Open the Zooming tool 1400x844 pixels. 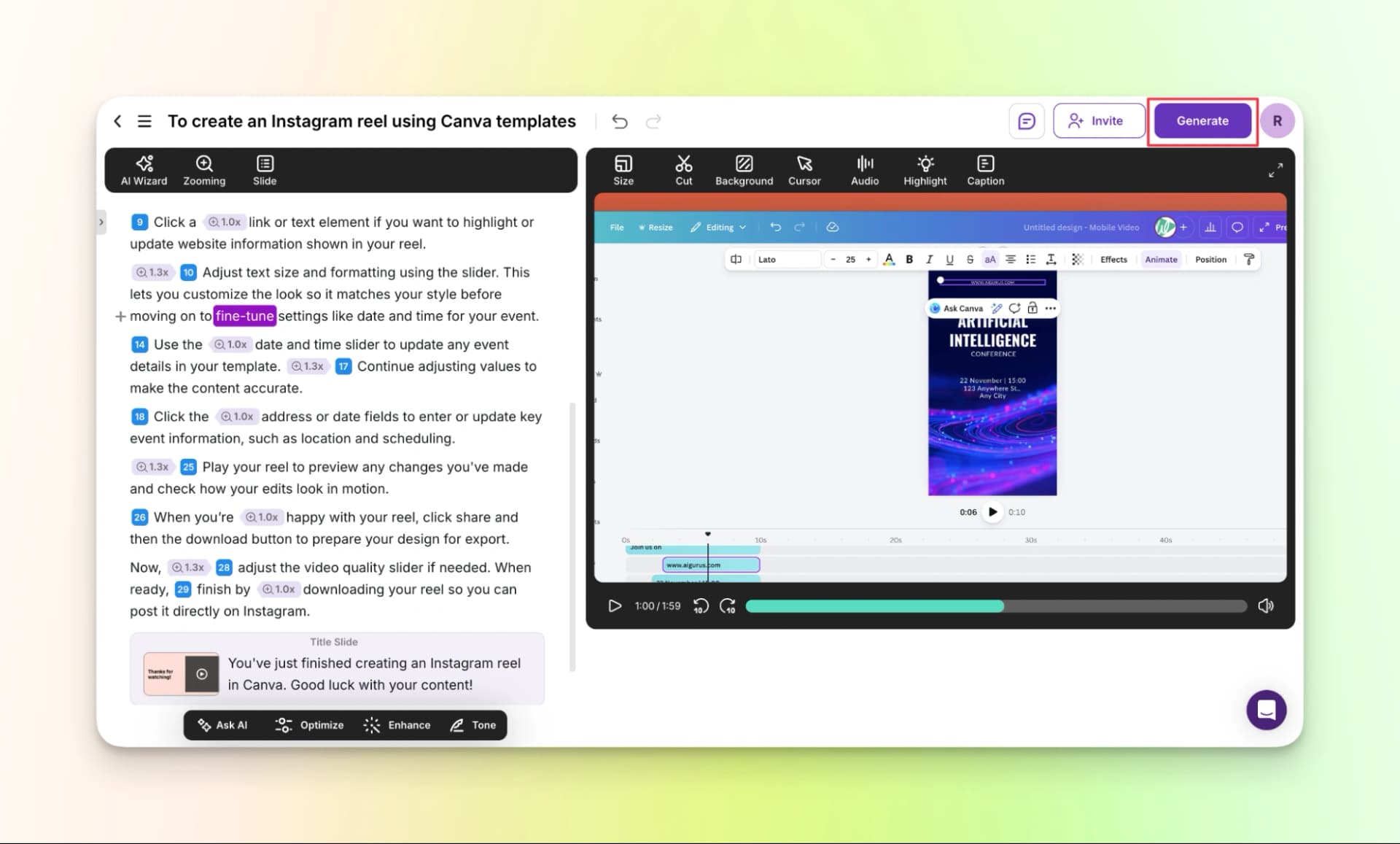[x=204, y=170]
